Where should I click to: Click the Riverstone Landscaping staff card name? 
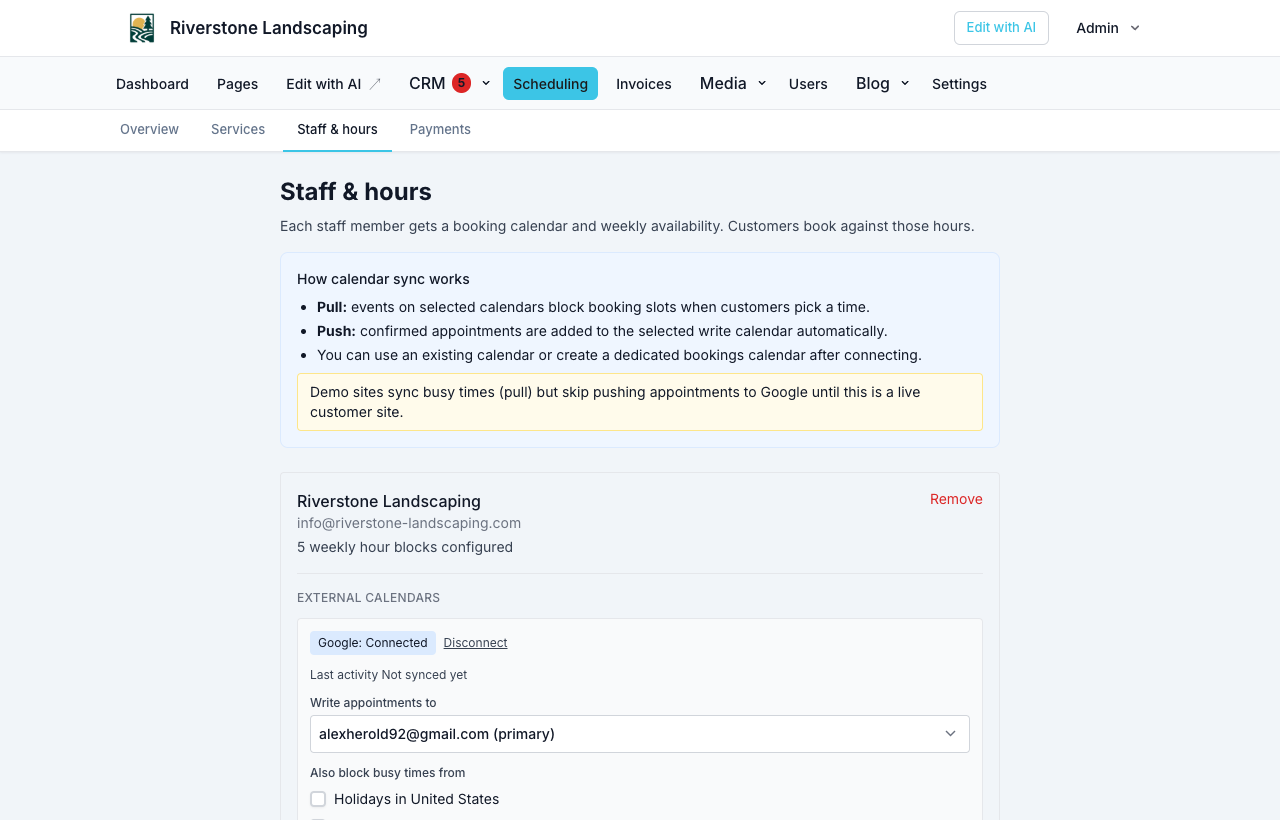coord(389,501)
